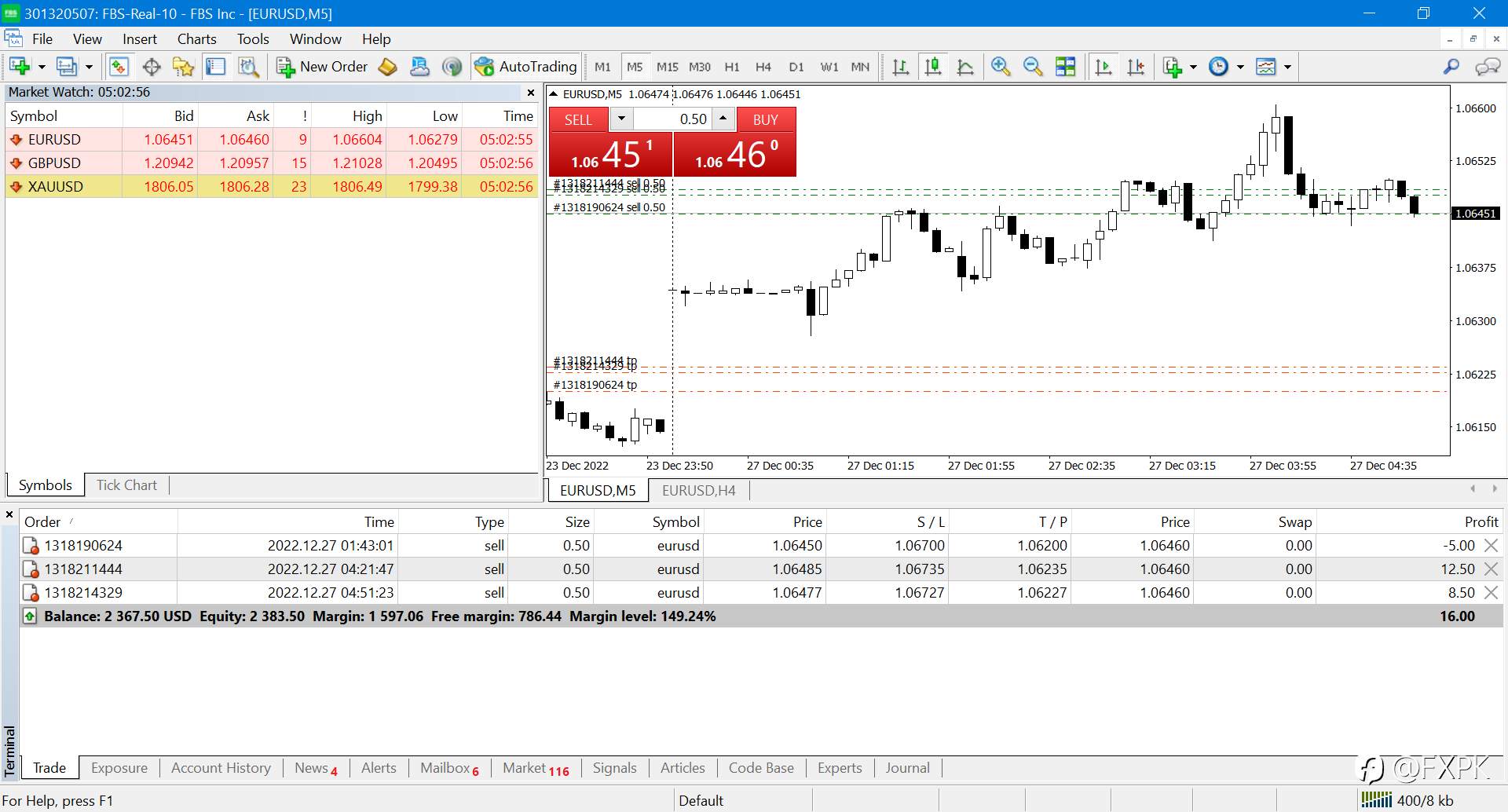This screenshot has width=1508, height=812.
Task: Select the bar chart type icon
Action: (x=901, y=67)
